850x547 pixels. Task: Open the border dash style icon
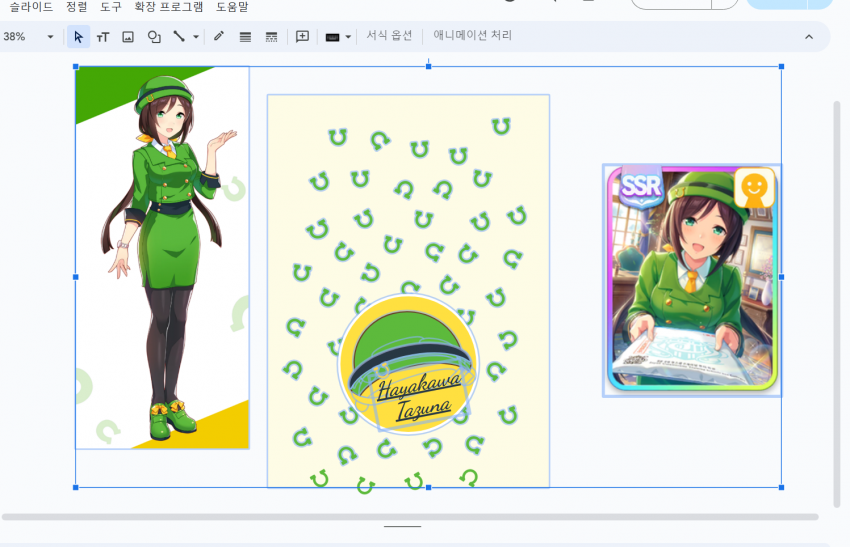tap(271, 37)
